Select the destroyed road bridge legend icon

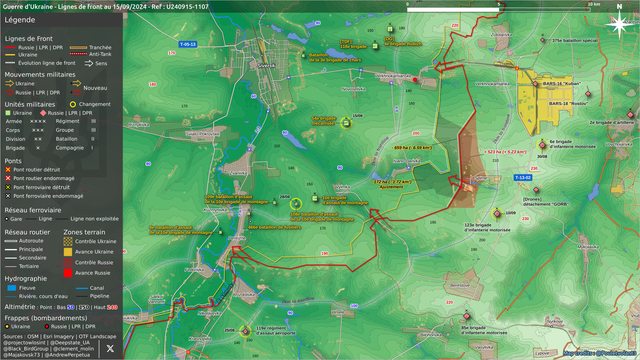point(8,169)
